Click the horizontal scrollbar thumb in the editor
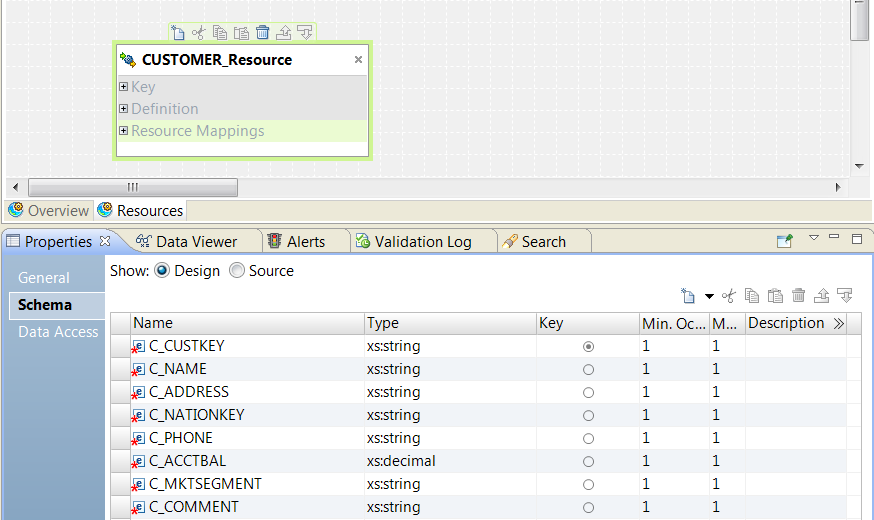Viewport: 874px width, 520px height. coord(132,187)
